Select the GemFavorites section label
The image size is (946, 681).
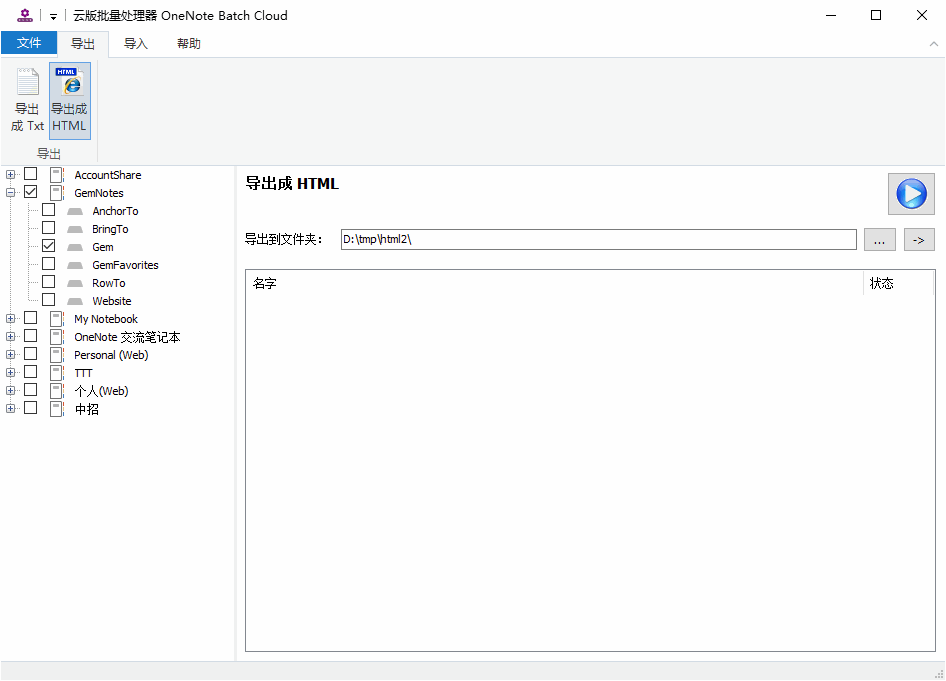point(125,265)
